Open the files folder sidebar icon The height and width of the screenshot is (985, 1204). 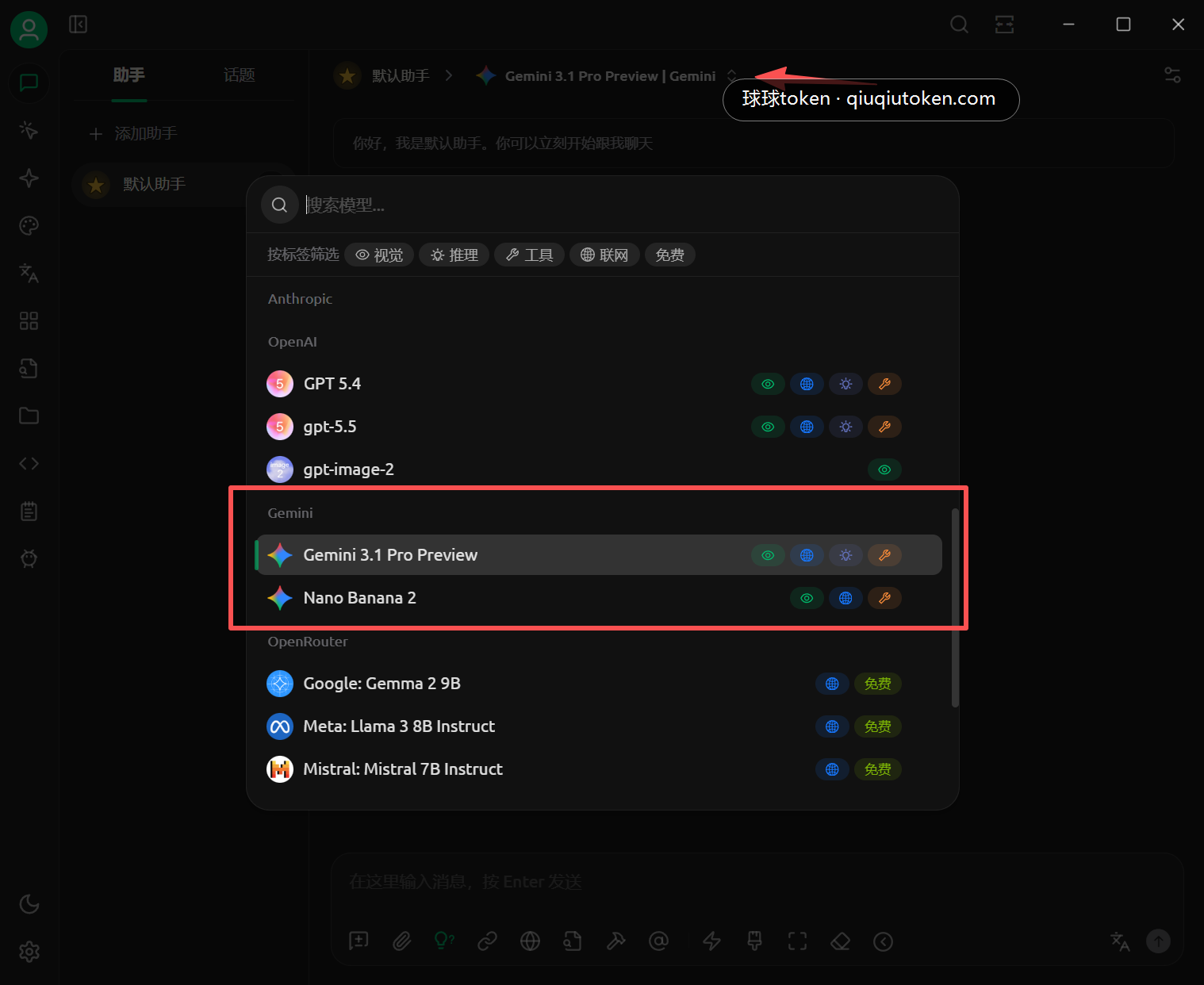[x=29, y=416]
